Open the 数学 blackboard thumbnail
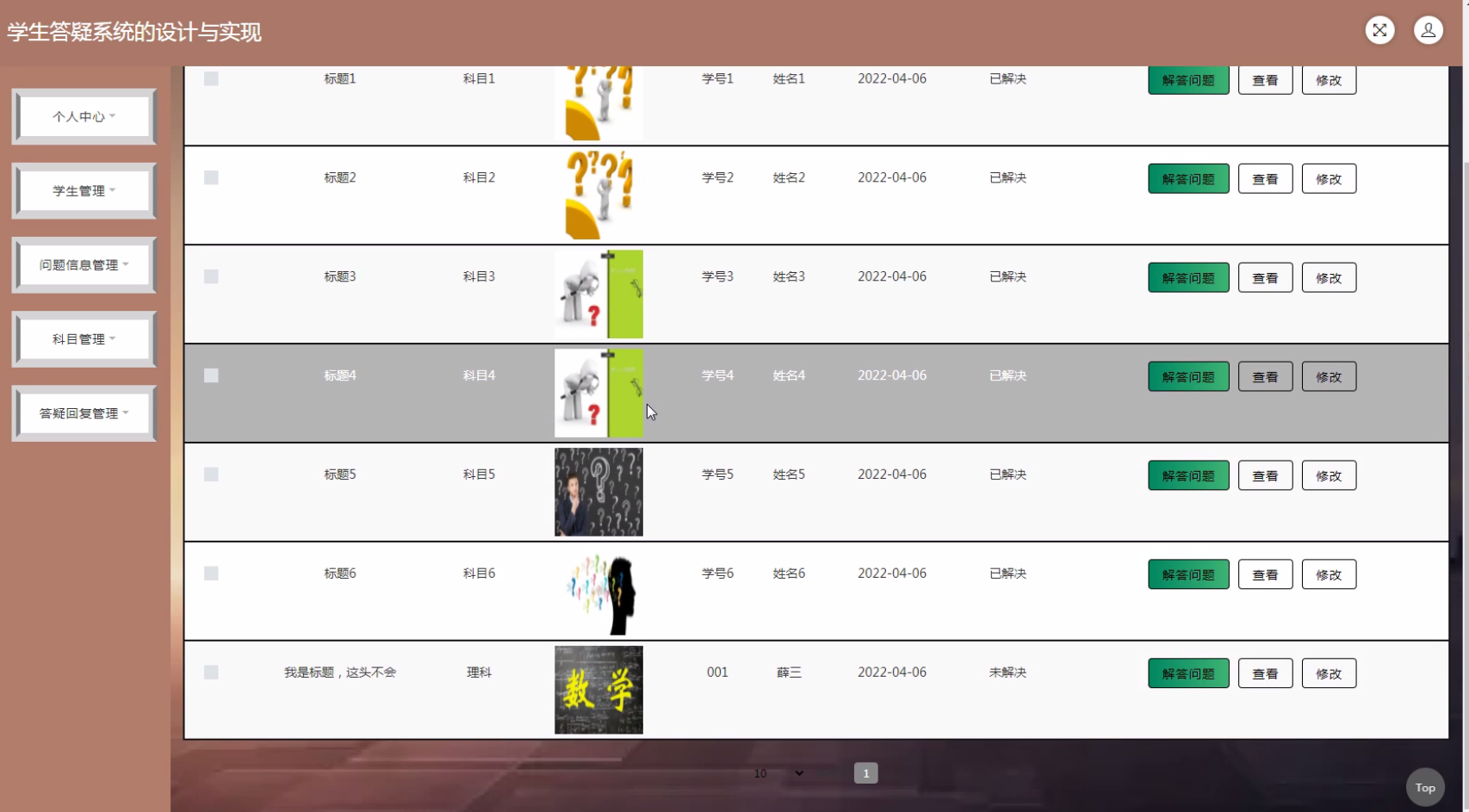1469x812 pixels. click(x=598, y=690)
